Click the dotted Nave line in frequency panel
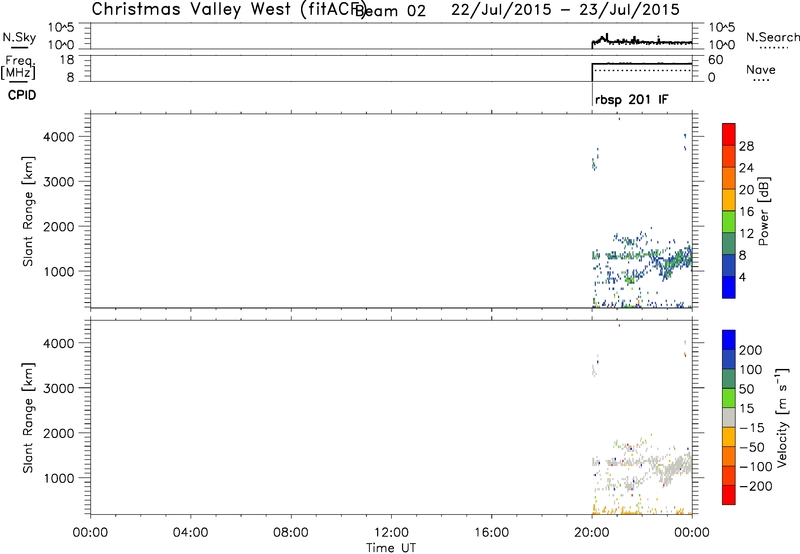Viewport: 800px width, 554px height. (x=642, y=70)
